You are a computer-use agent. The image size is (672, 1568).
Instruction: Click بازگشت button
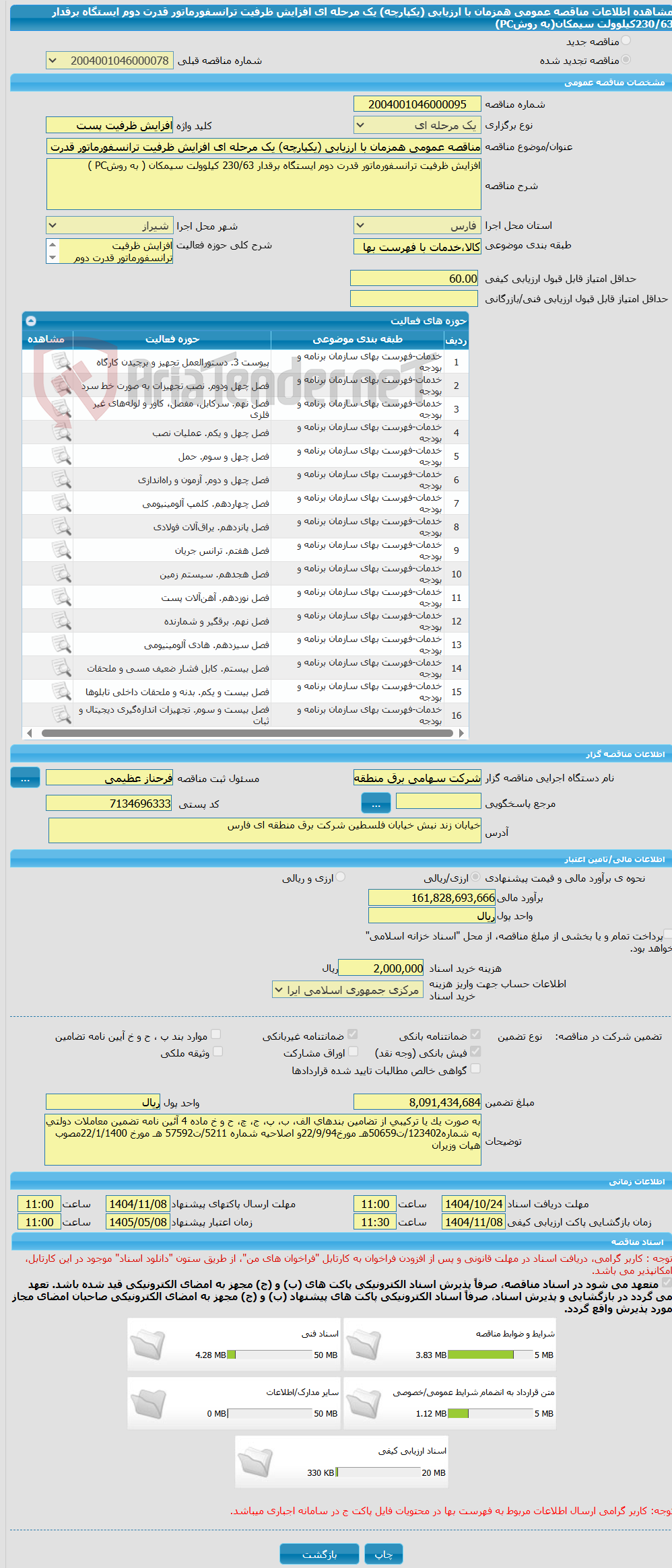tap(320, 1554)
